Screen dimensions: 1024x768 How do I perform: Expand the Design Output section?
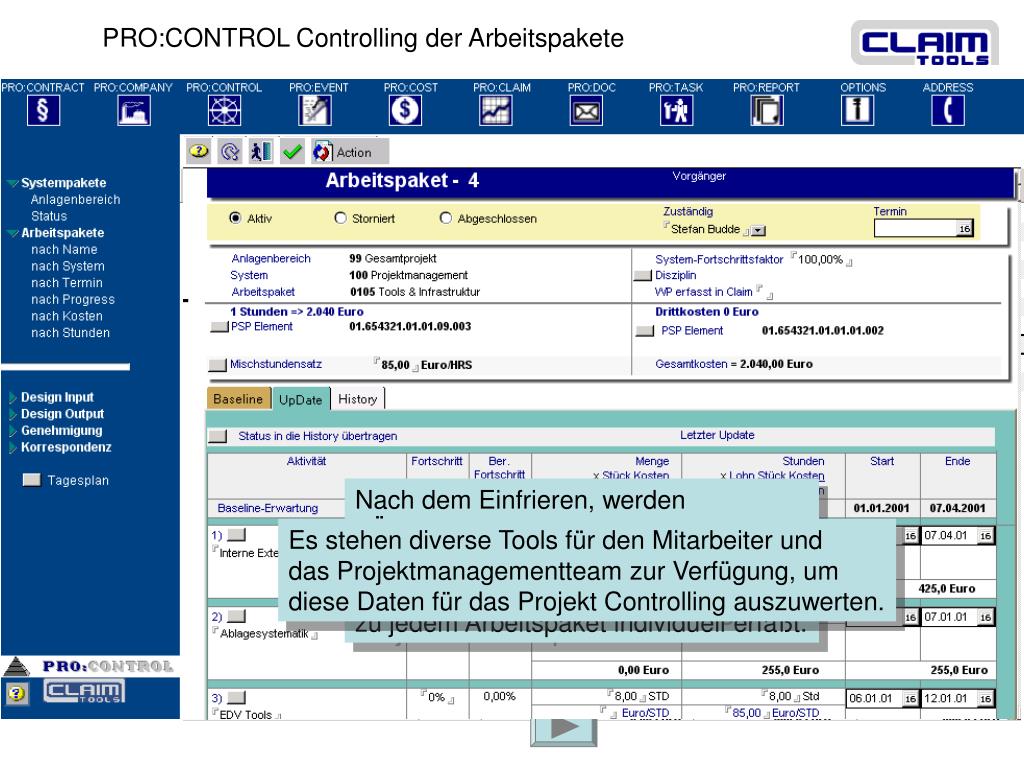click(12, 415)
